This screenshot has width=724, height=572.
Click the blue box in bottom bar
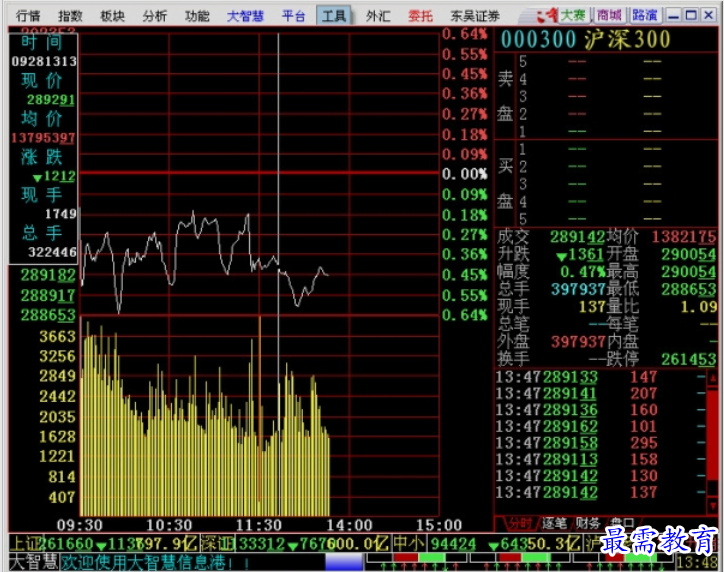click(344, 562)
